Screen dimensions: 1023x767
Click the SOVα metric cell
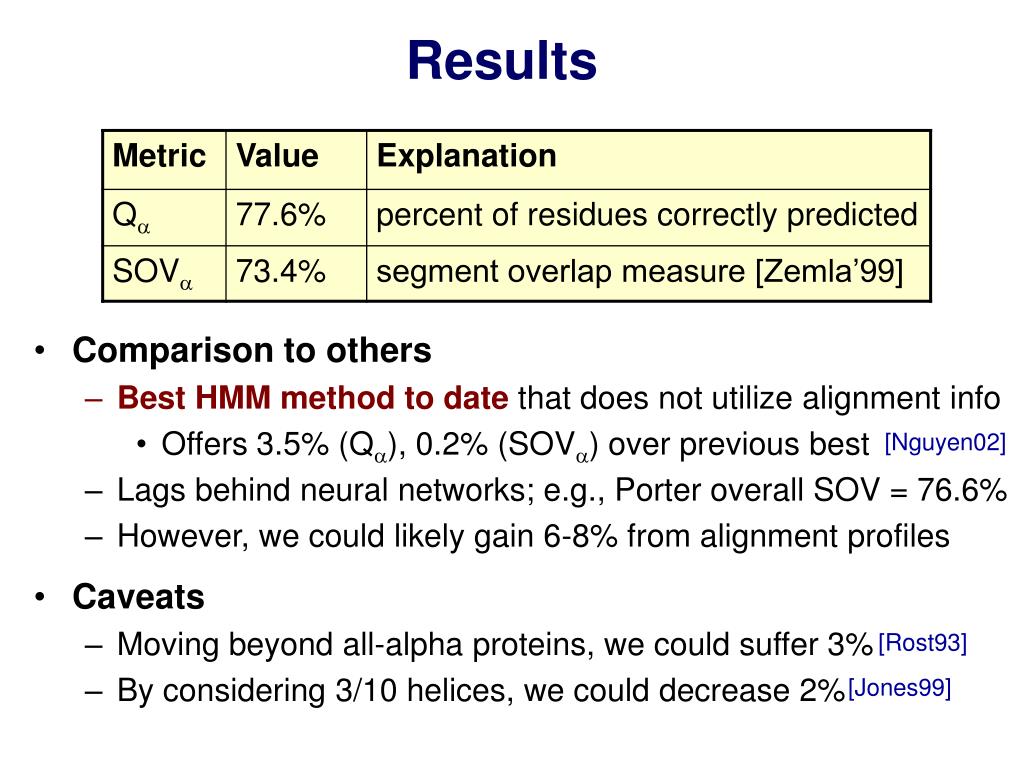[164, 273]
